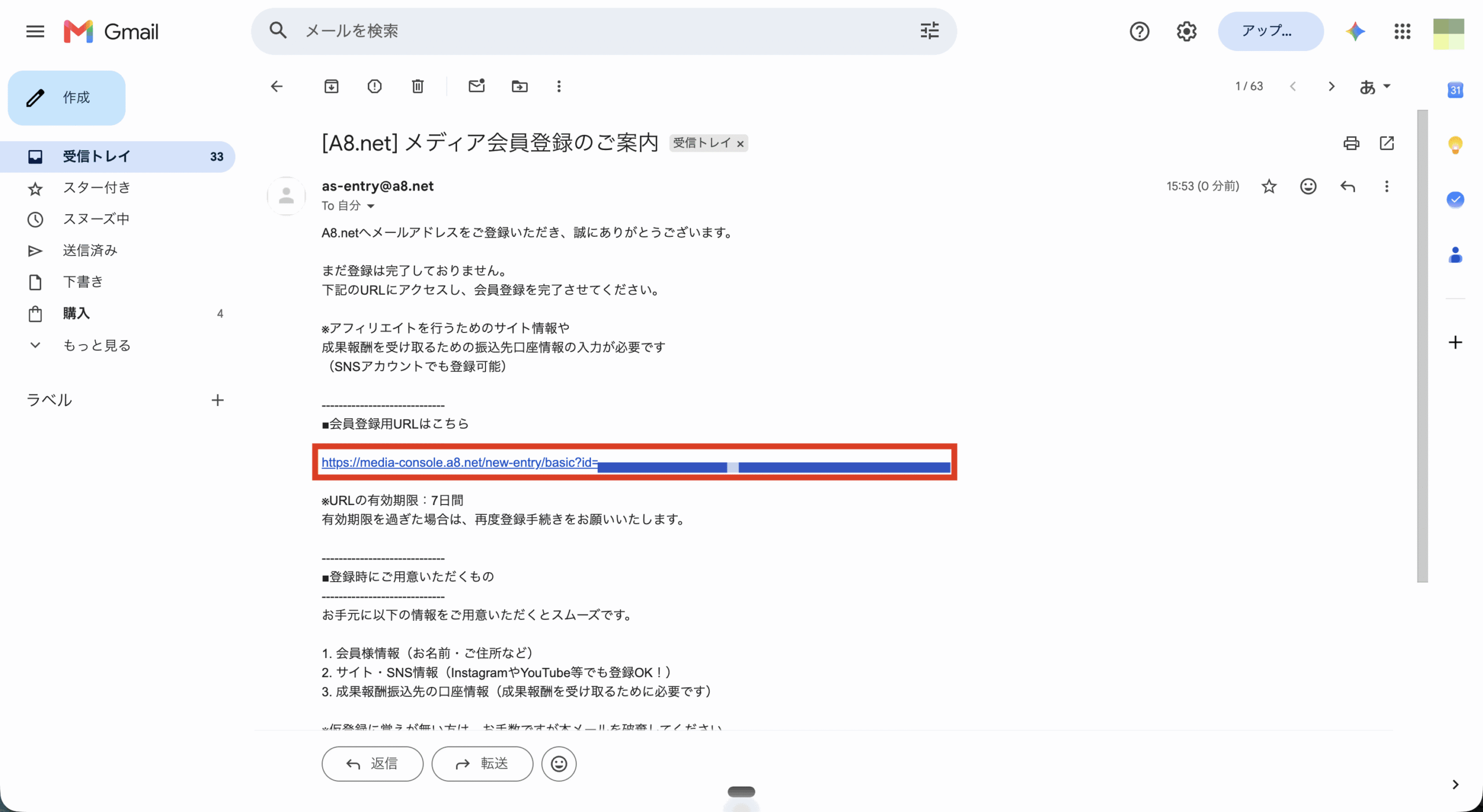Click the email scrollbar
Screen dimensions: 1483x812
(x=1422, y=346)
